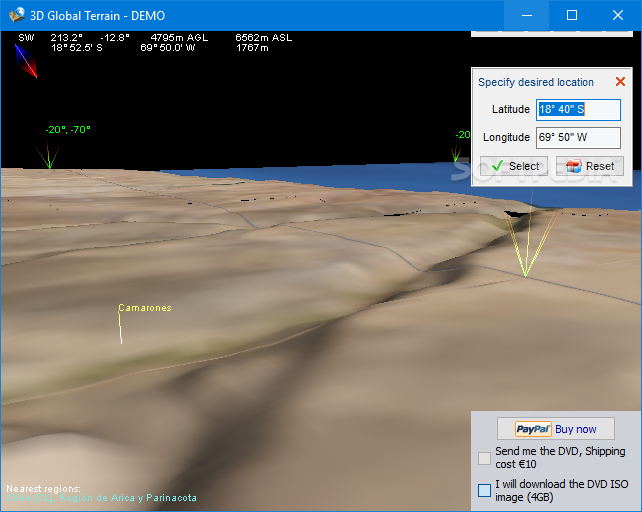This screenshot has width=642, height=512.
Task: Click the compass direction arrow indicator
Action: (x=26, y=61)
